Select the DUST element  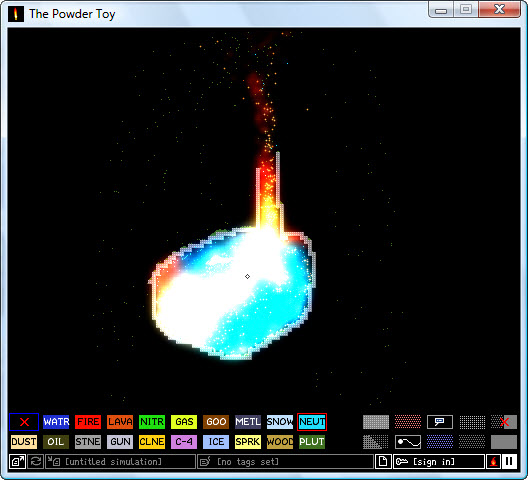point(24,442)
